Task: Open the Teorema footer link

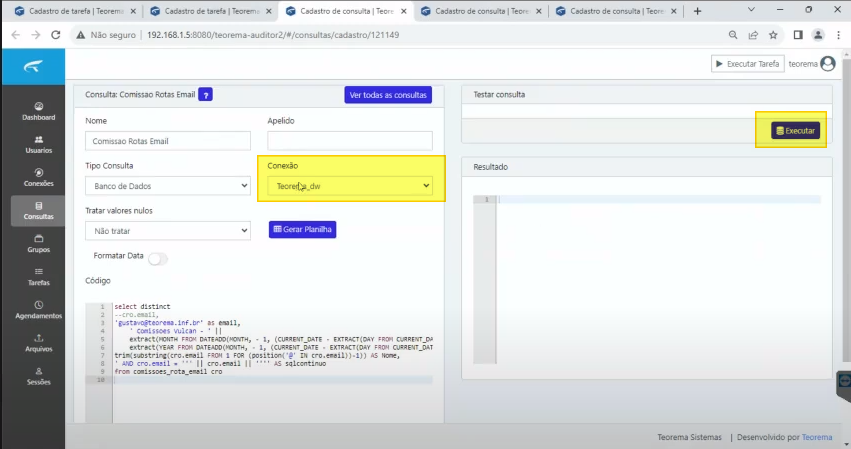Action: [817, 437]
